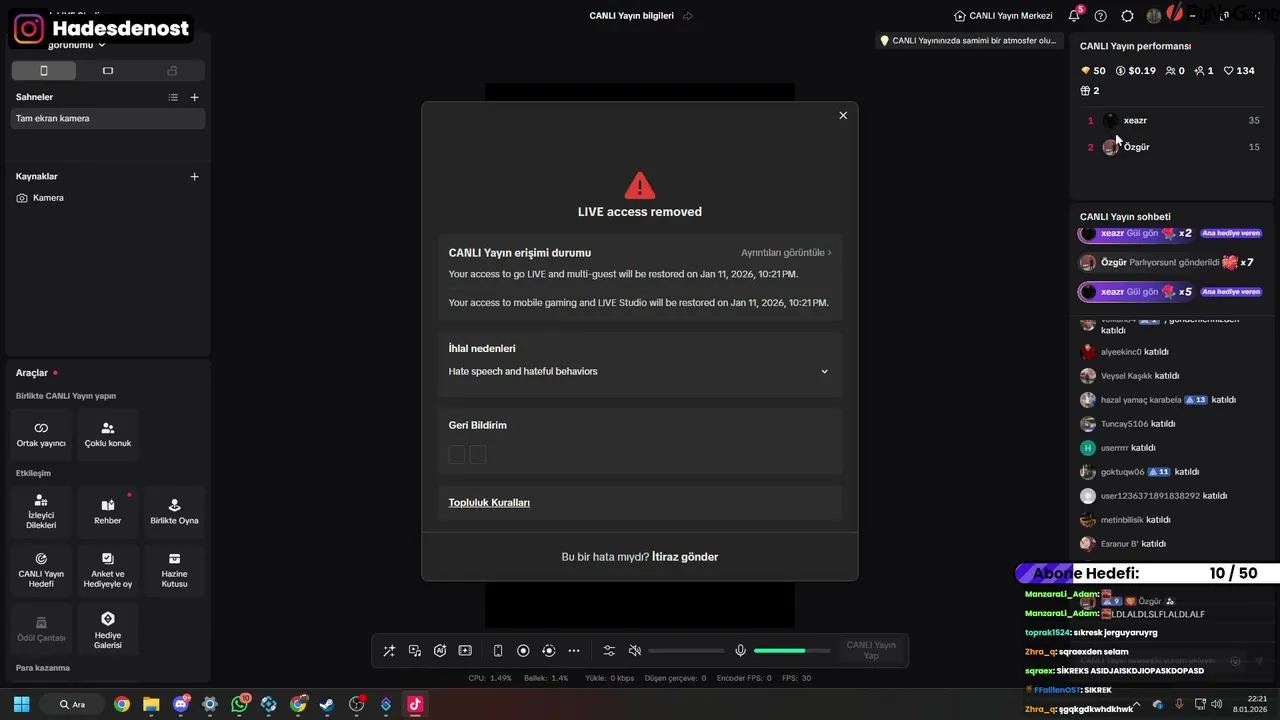Click chat user alyeekinc0
Screen dimensions: 1280x720
coord(1121,352)
